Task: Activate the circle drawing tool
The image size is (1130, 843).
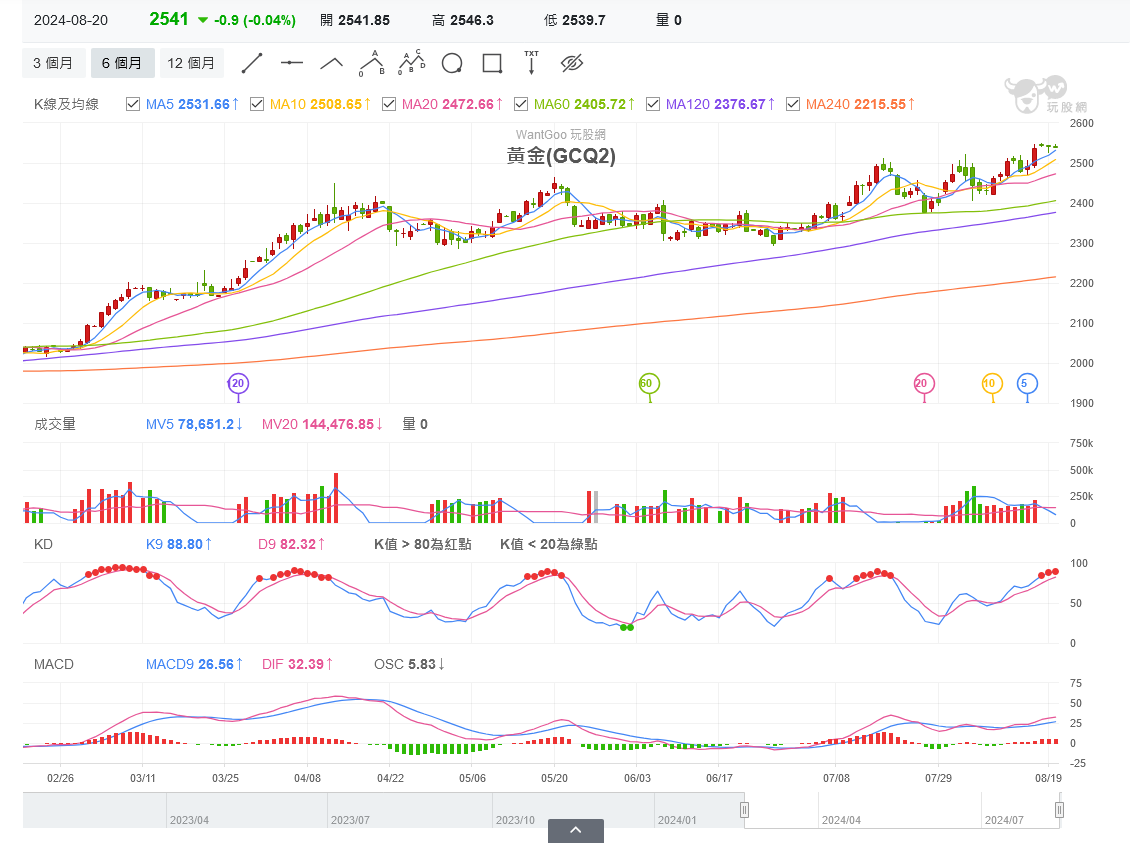Action: point(452,63)
